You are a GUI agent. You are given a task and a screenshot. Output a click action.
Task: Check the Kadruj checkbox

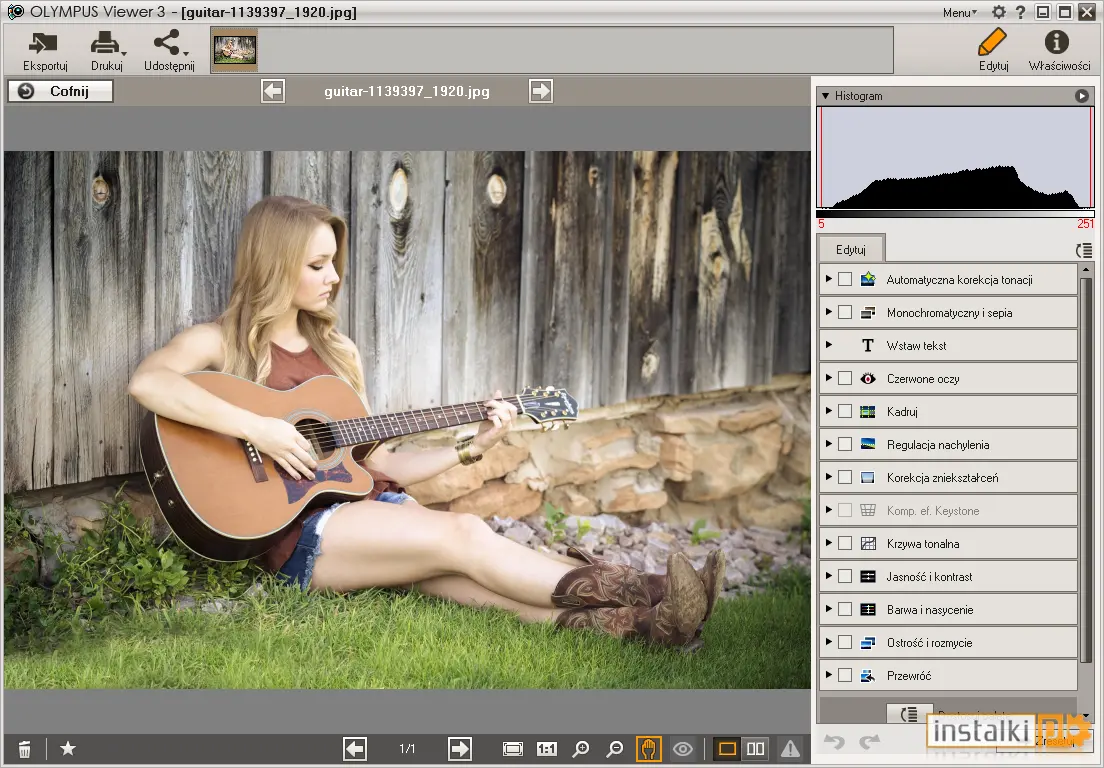click(845, 412)
